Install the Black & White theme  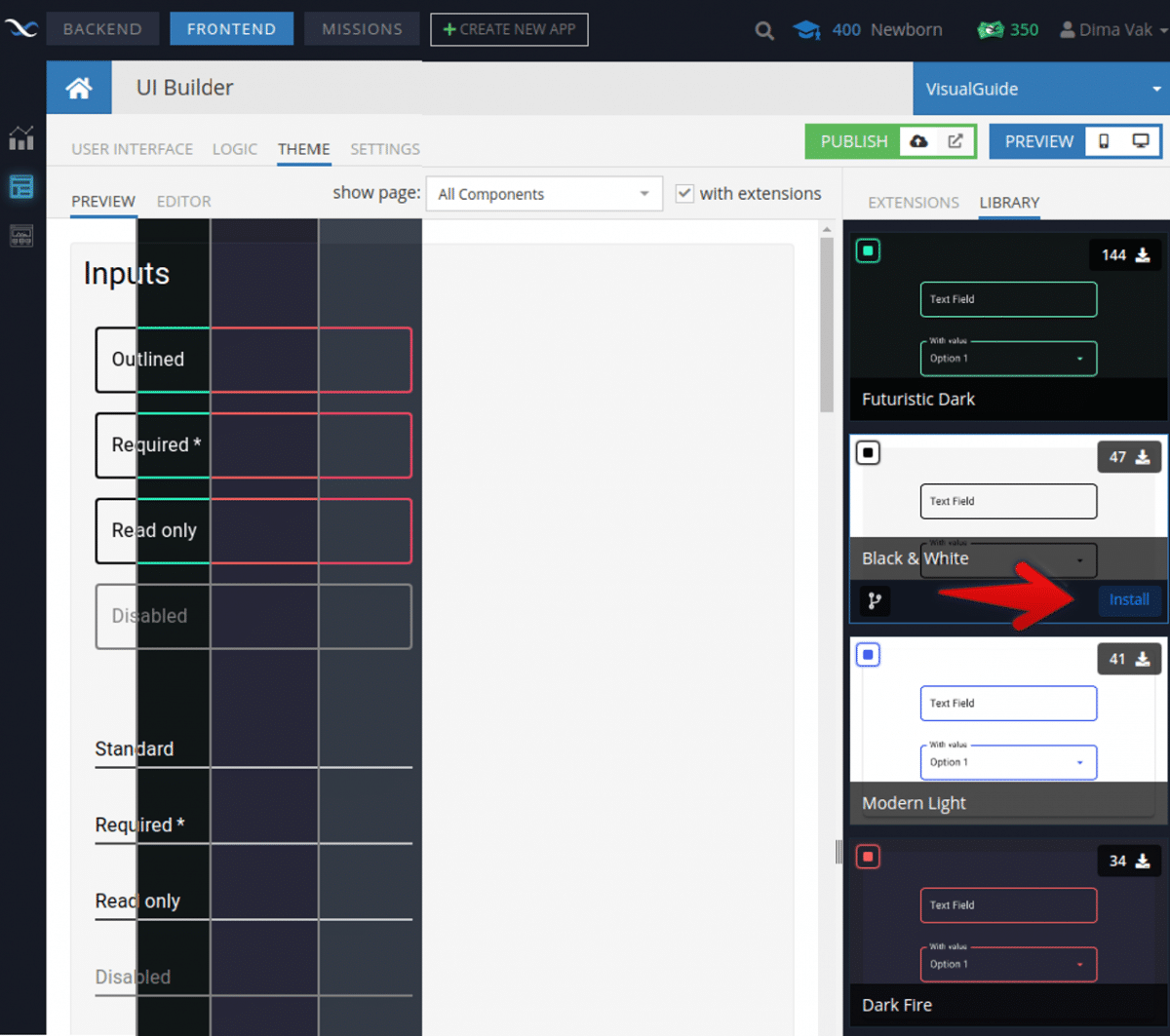click(1128, 600)
